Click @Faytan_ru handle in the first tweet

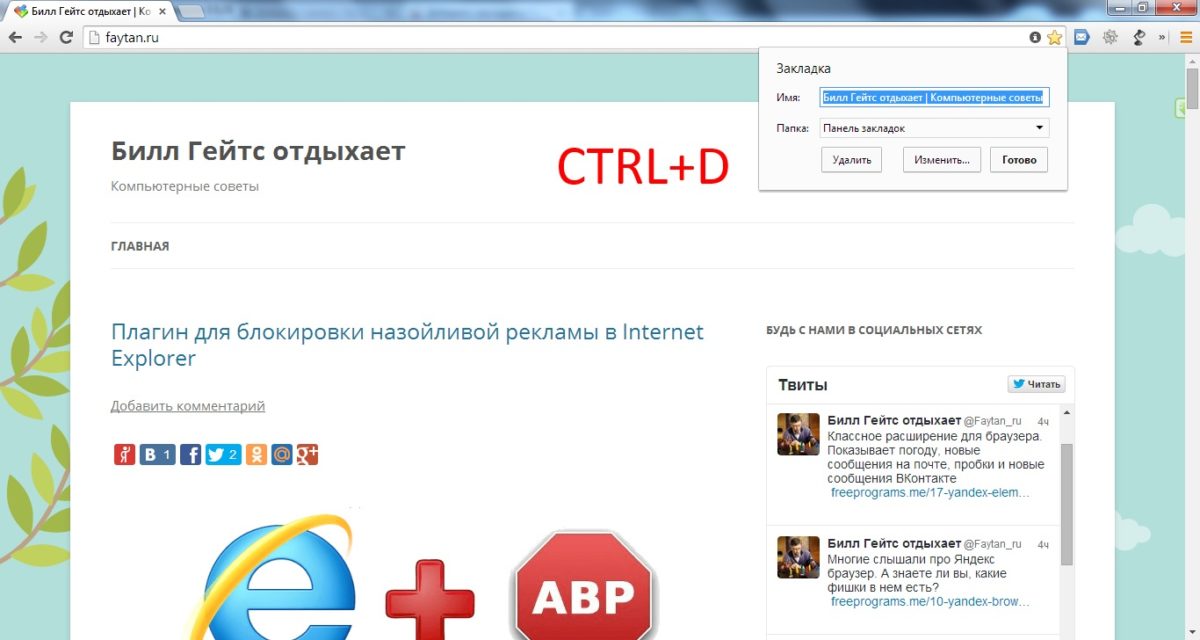[x=992, y=421]
